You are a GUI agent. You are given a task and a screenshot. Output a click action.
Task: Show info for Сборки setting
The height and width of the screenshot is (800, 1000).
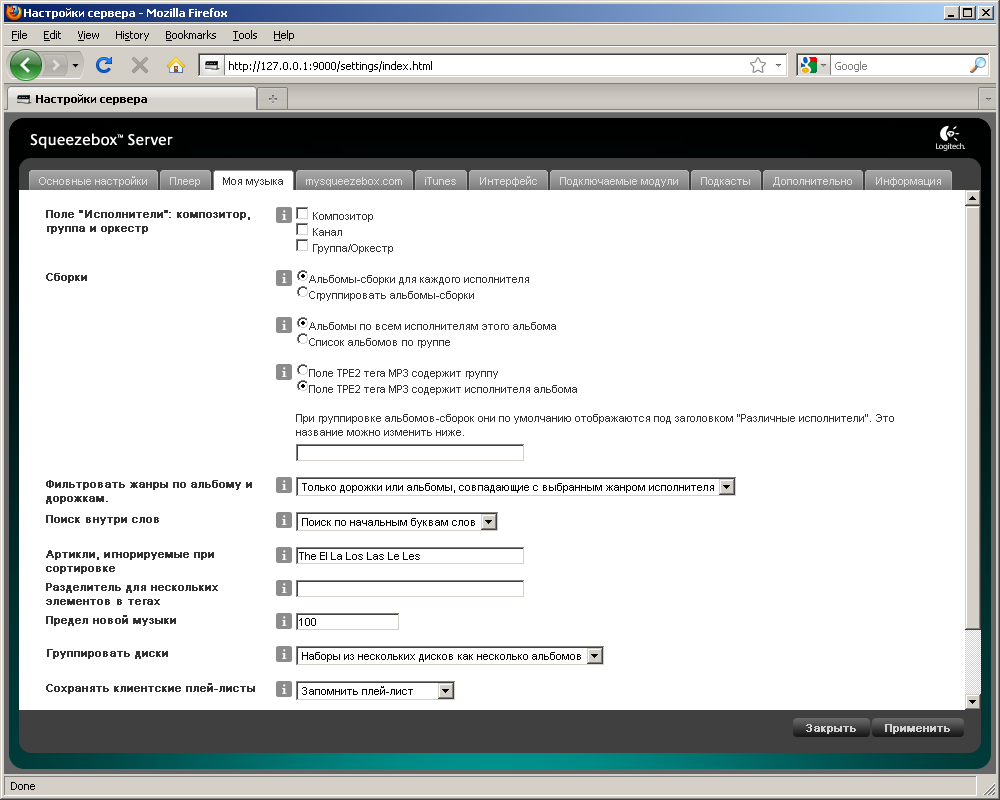click(284, 278)
